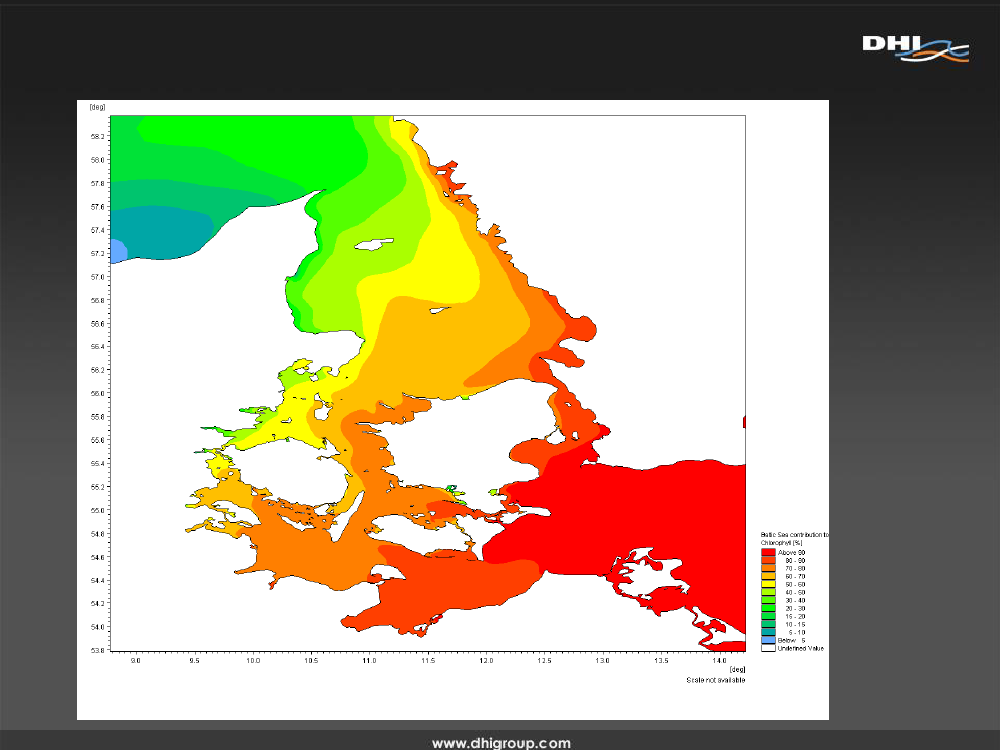Screen dimensions: 1000x750
Task: Open the www.dhigroup.com link
Action: [x=501, y=742]
